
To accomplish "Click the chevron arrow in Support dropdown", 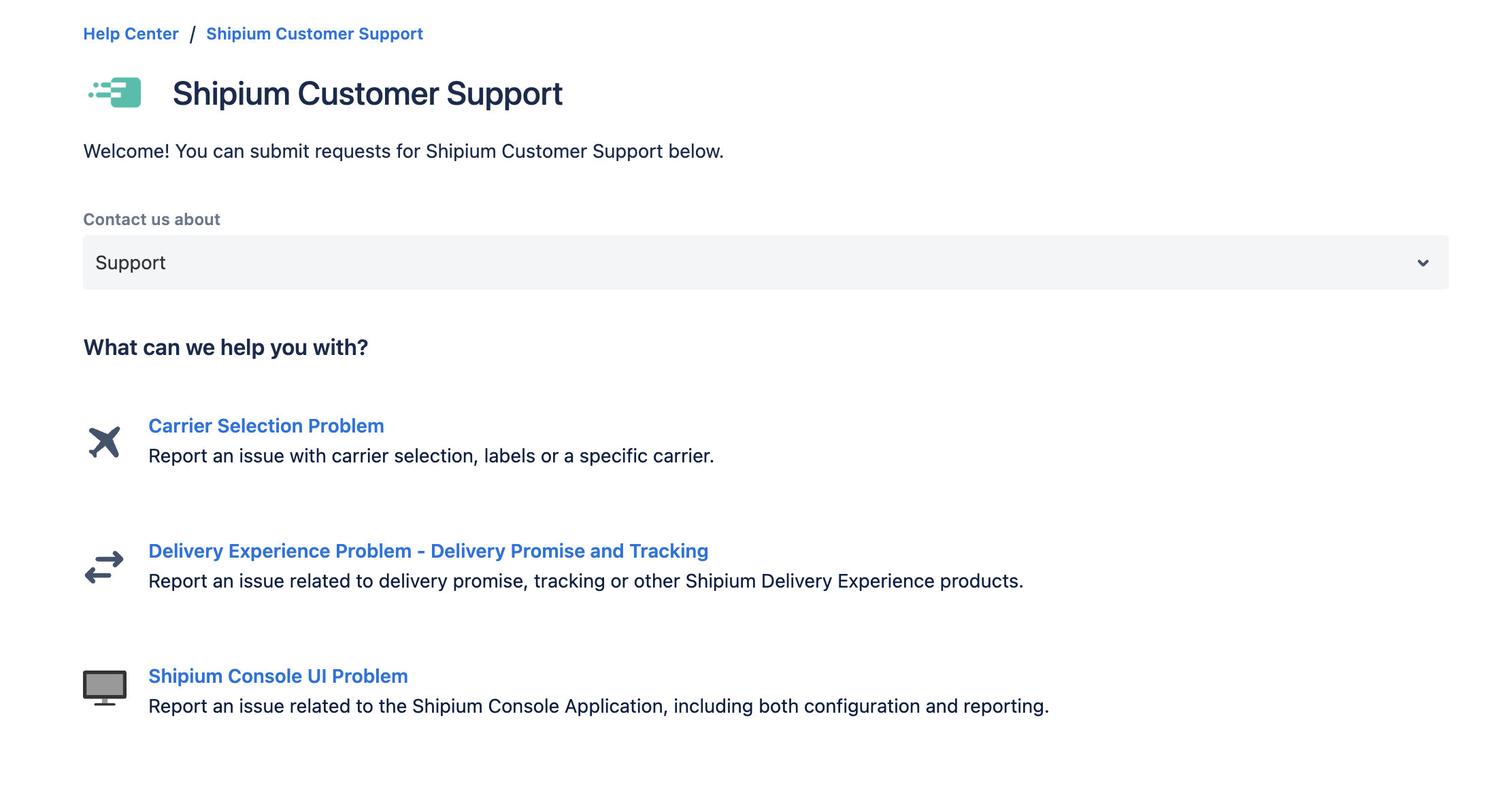I will tap(1423, 263).
